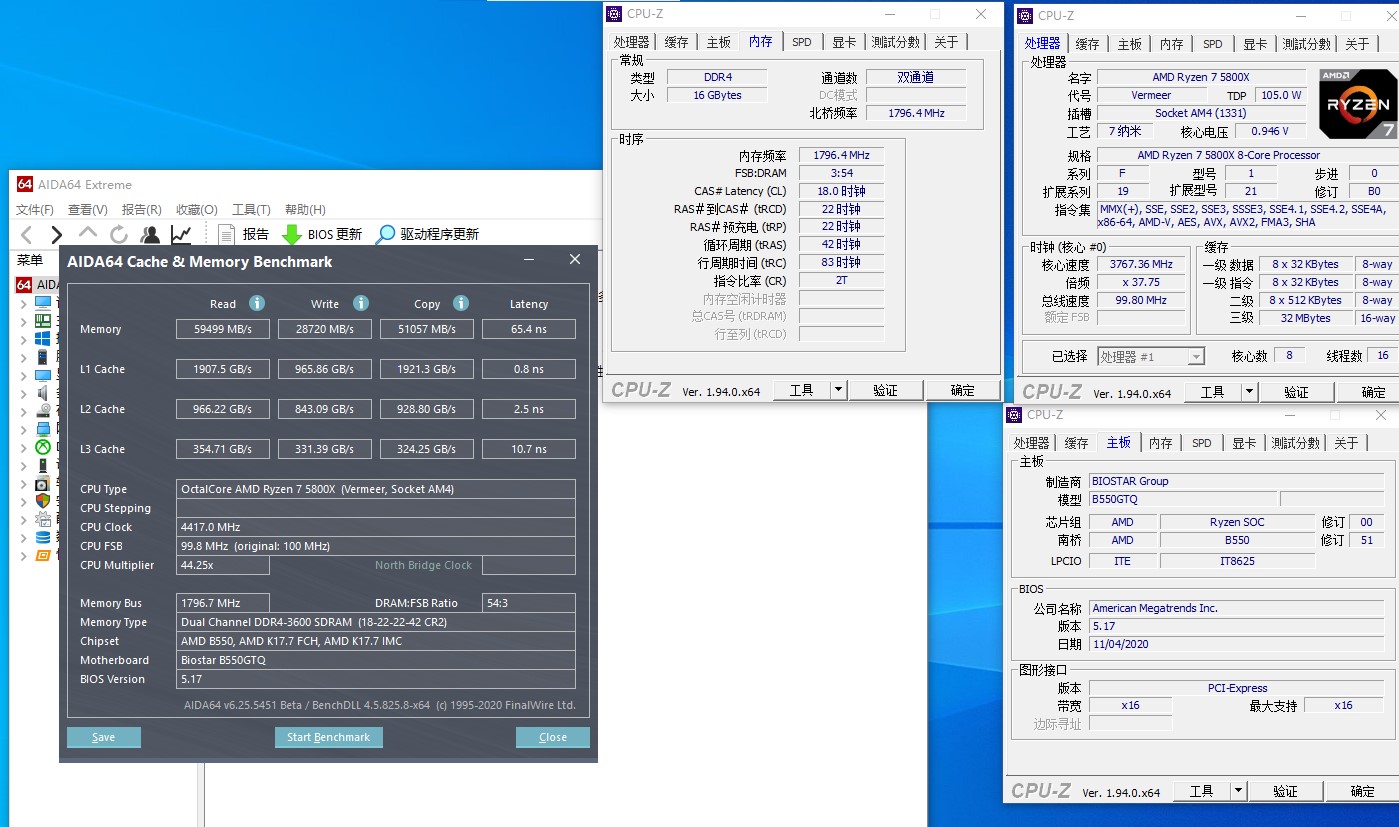Click Save in the benchmark dialog

(x=104, y=737)
